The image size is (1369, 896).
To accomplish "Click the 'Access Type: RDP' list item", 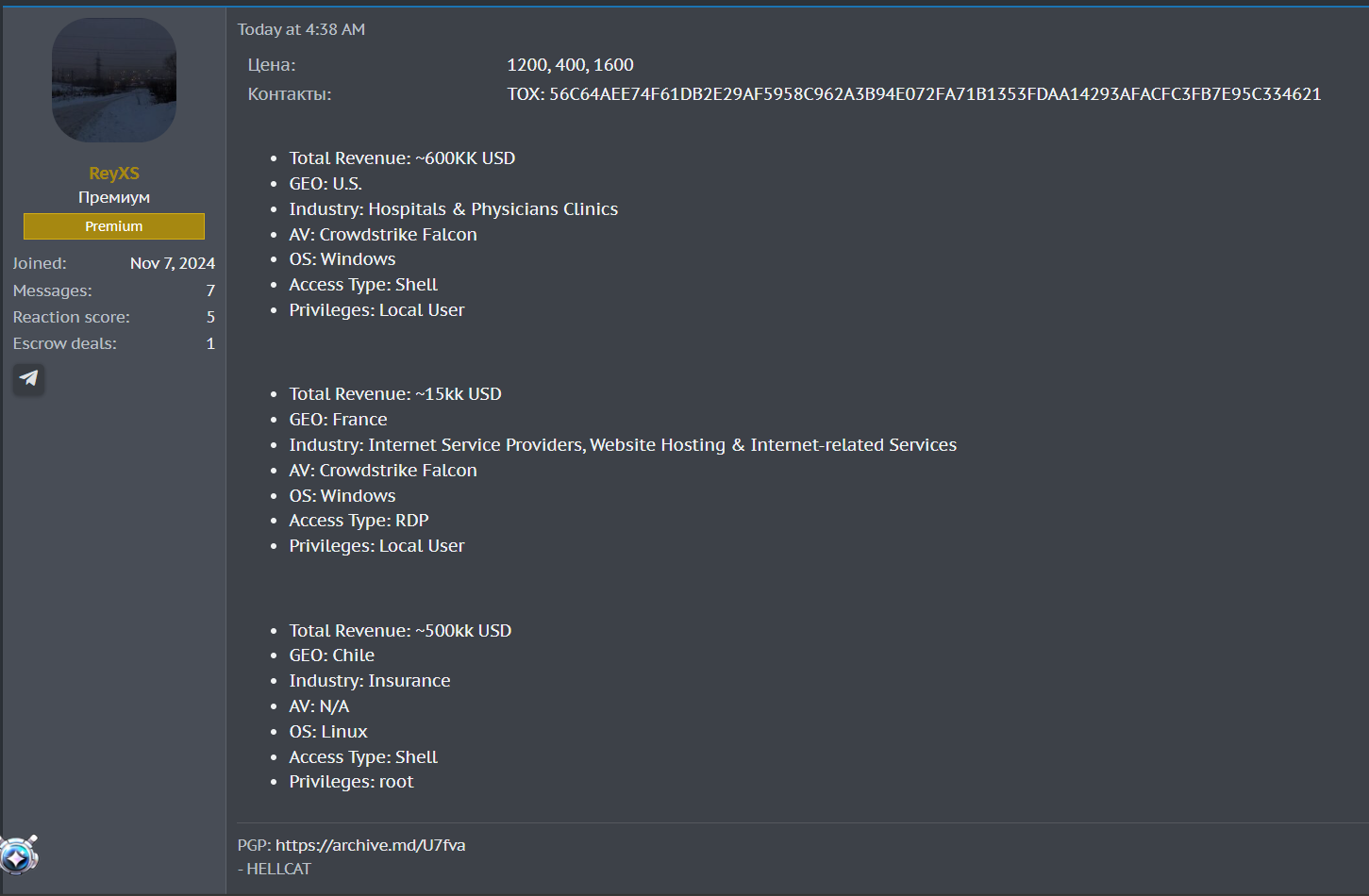I will click(359, 521).
